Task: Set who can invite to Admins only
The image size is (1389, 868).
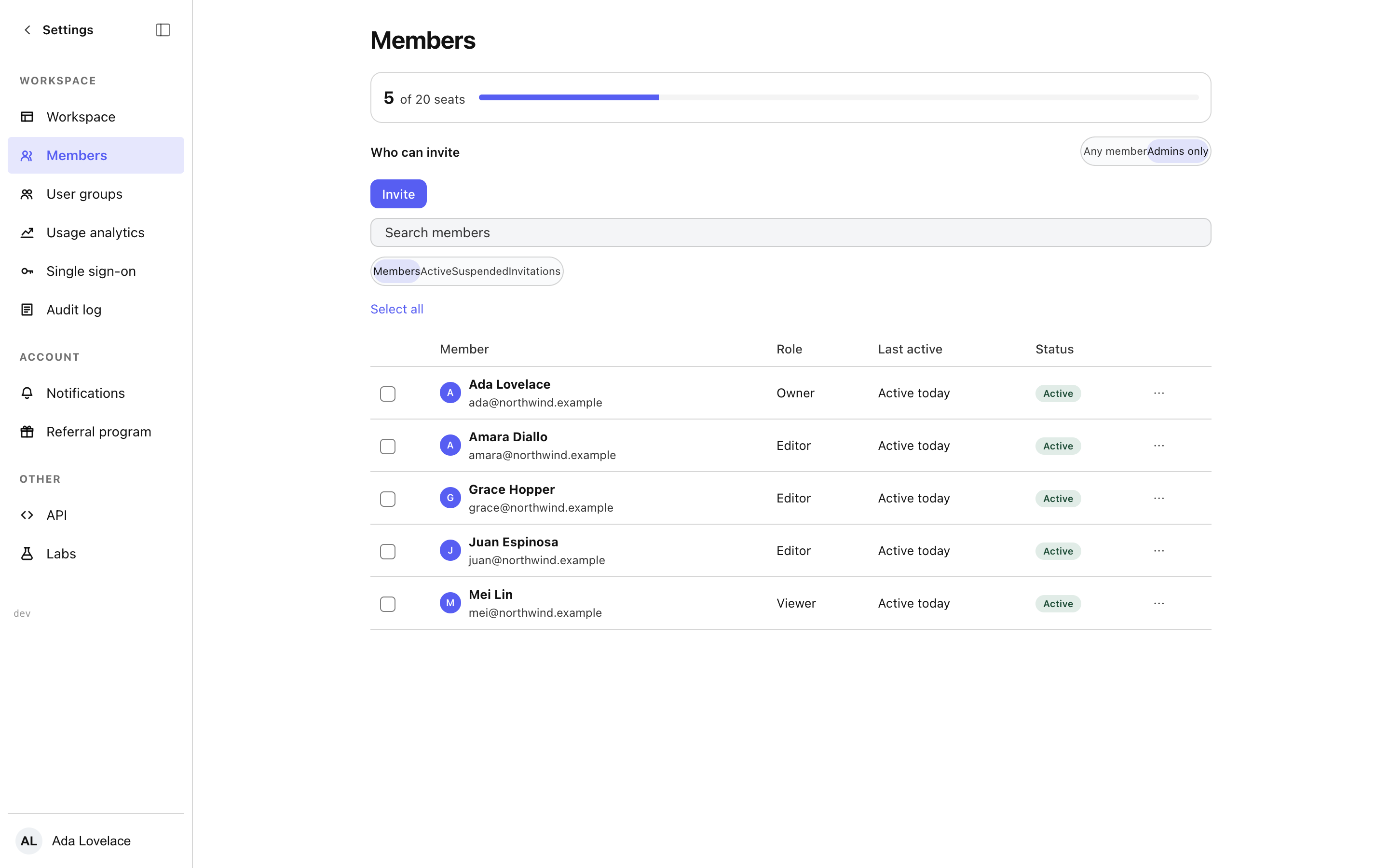Action: pos(1177,151)
